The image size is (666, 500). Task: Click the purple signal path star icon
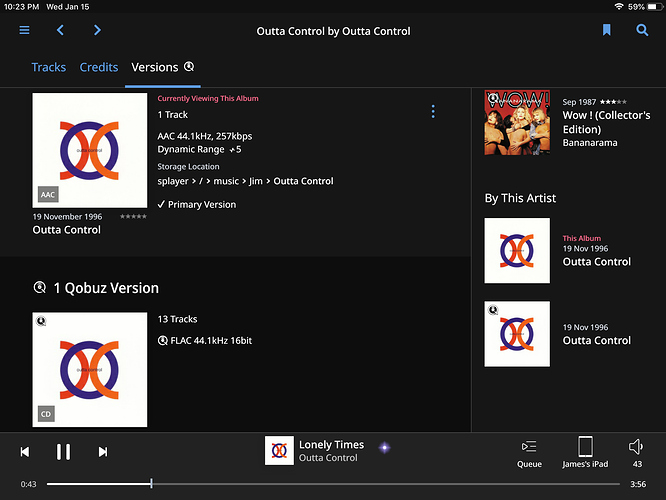click(x=384, y=447)
